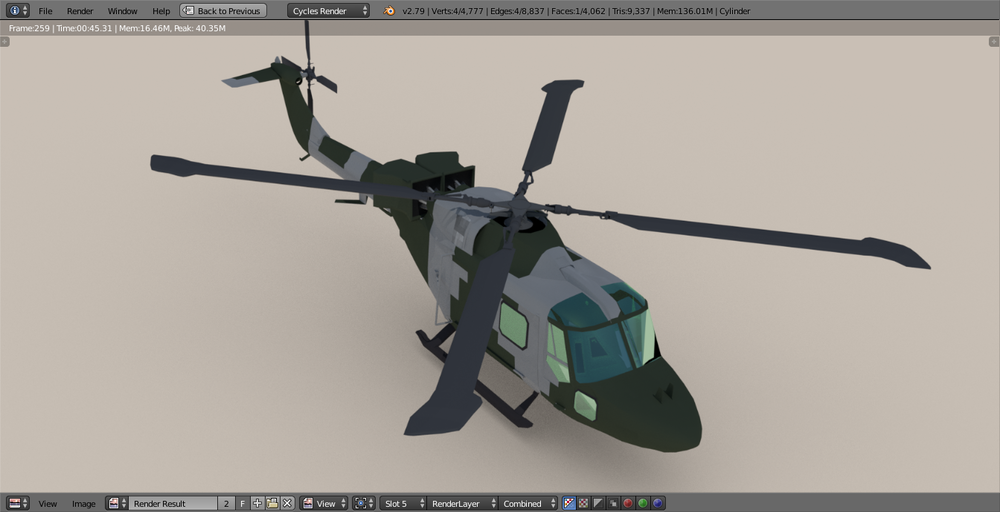Click the scene statistics text v2.79

tap(576, 11)
